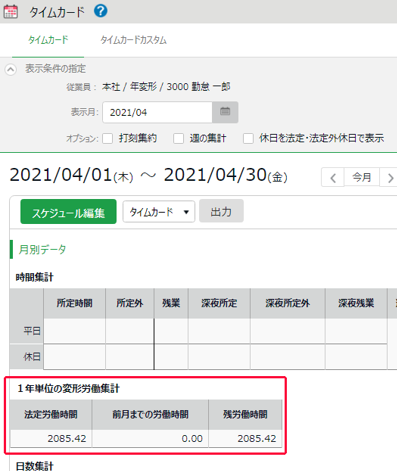This screenshot has height=471, width=397.
Task: Open the calendar picker beside 表示月 field
Action: [x=225, y=112]
